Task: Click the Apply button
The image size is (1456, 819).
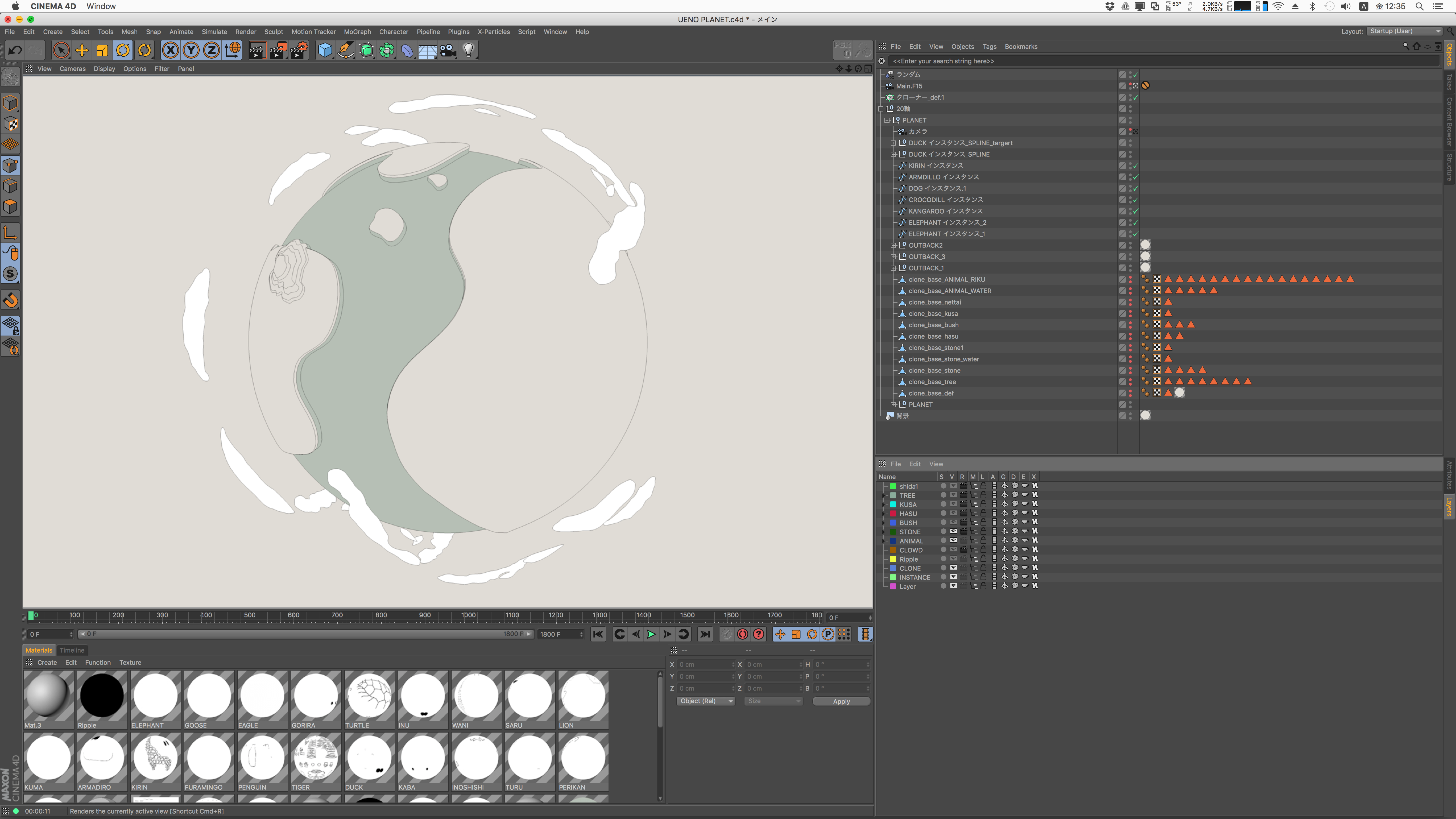Action: coord(841,701)
